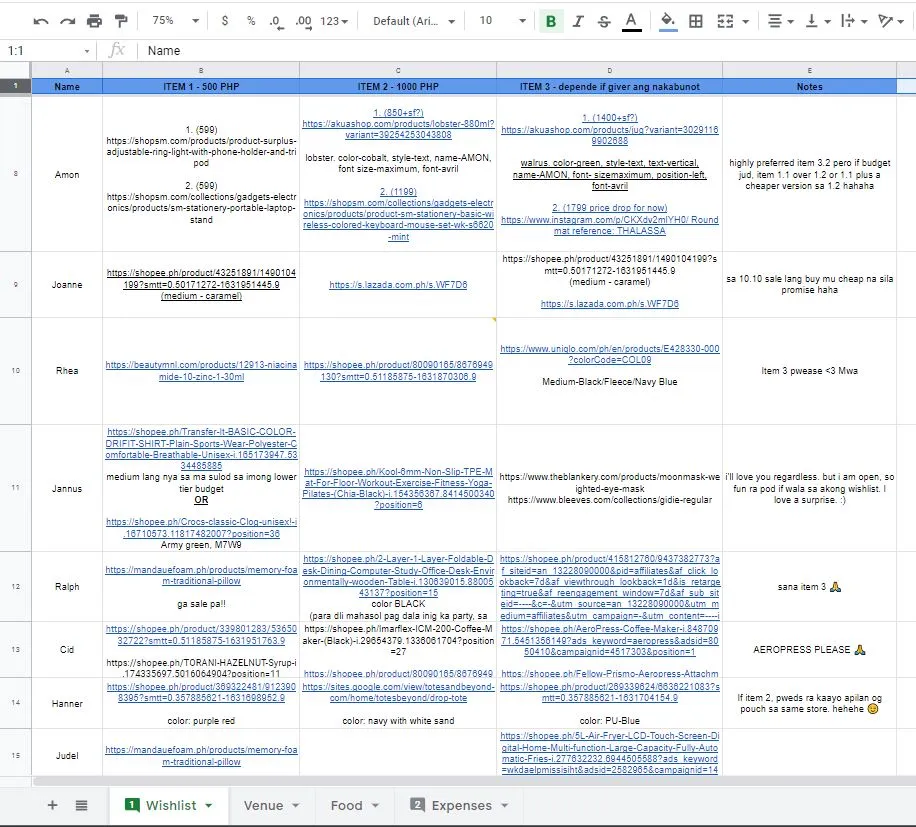
Task: Click the Name box showing 1:1
Action: (x=48, y=51)
